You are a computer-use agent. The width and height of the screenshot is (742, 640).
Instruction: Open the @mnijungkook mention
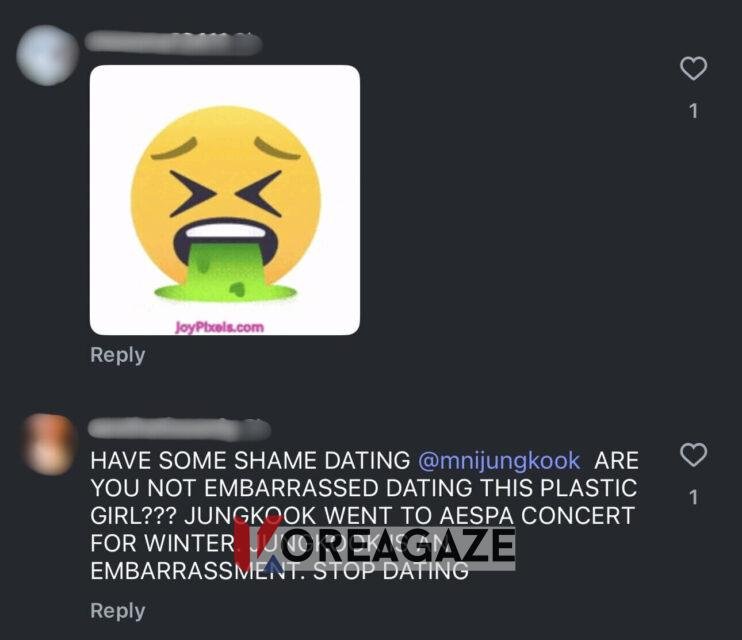click(x=499, y=461)
